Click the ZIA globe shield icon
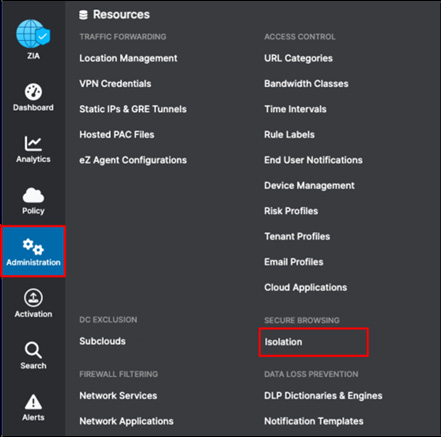 coord(33,34)
